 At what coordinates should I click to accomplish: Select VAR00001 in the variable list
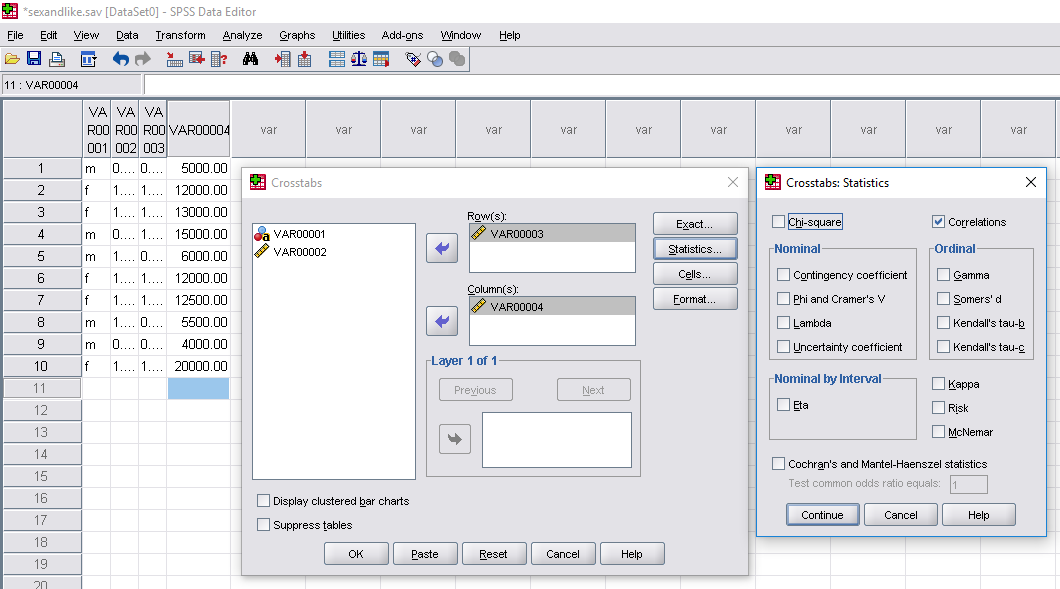click(x=299, y=234)
